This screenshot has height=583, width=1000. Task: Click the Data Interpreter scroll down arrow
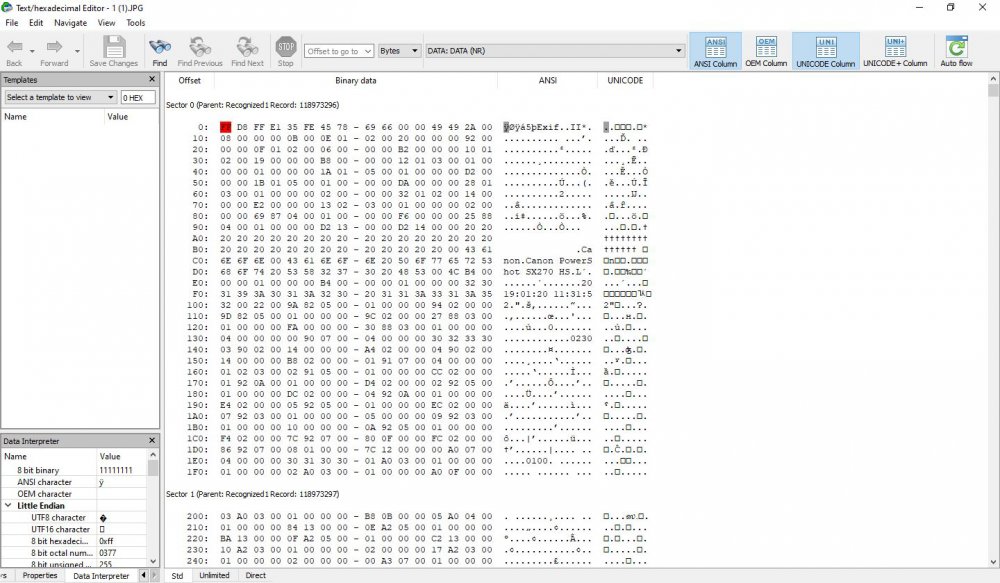click(153, 561)
